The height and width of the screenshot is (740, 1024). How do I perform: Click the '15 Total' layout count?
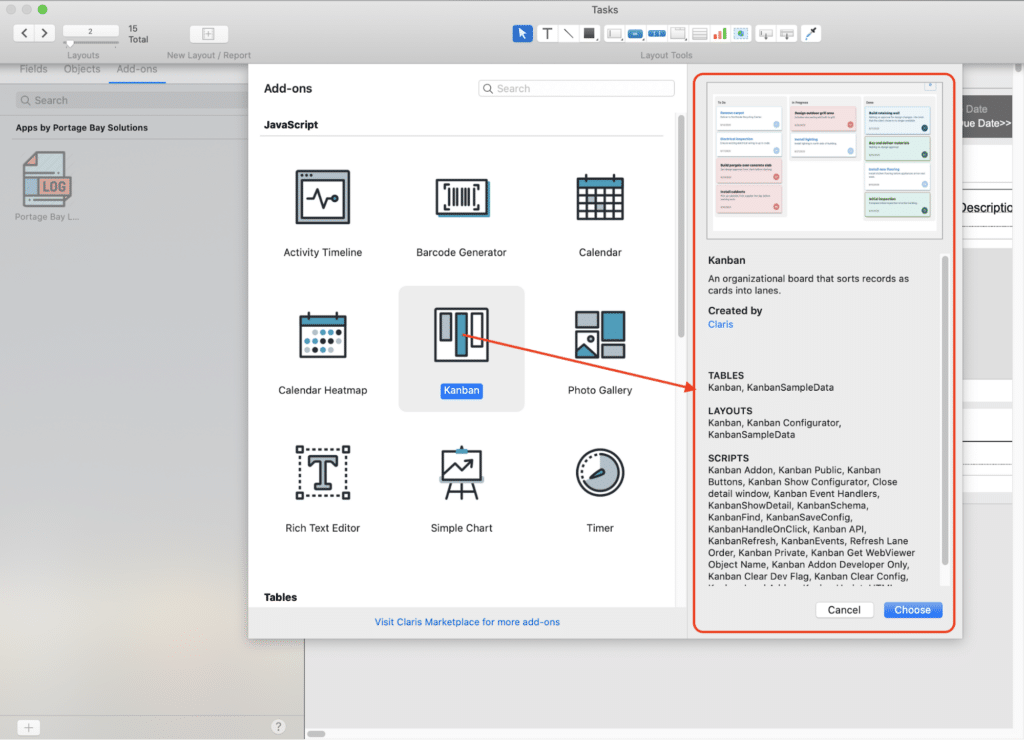click(x=138, y=34)
